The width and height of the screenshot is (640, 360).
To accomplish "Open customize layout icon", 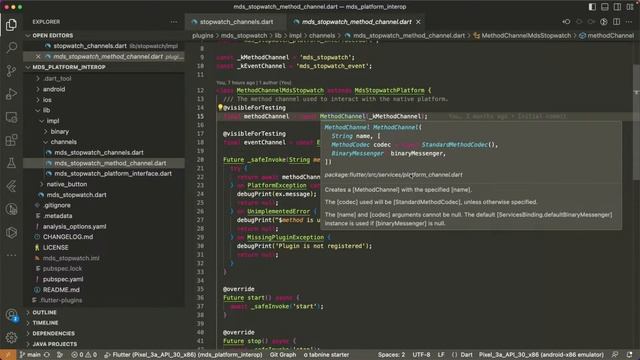I will coord(630,7).
